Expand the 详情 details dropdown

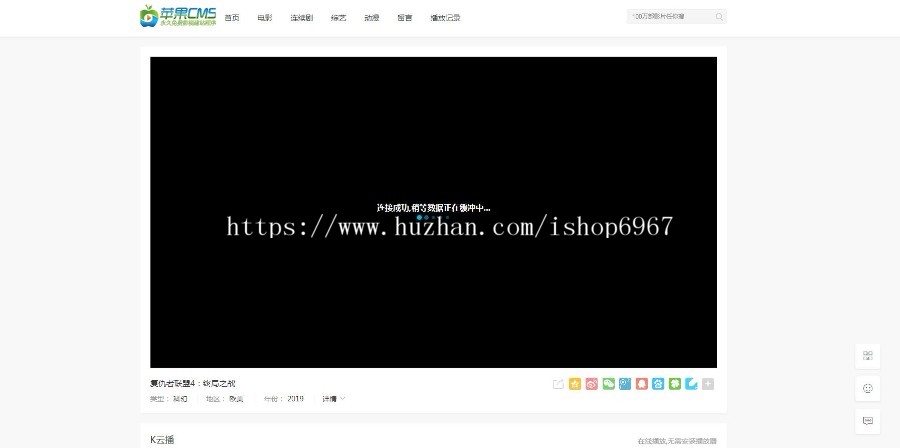(x=333, y=399)
